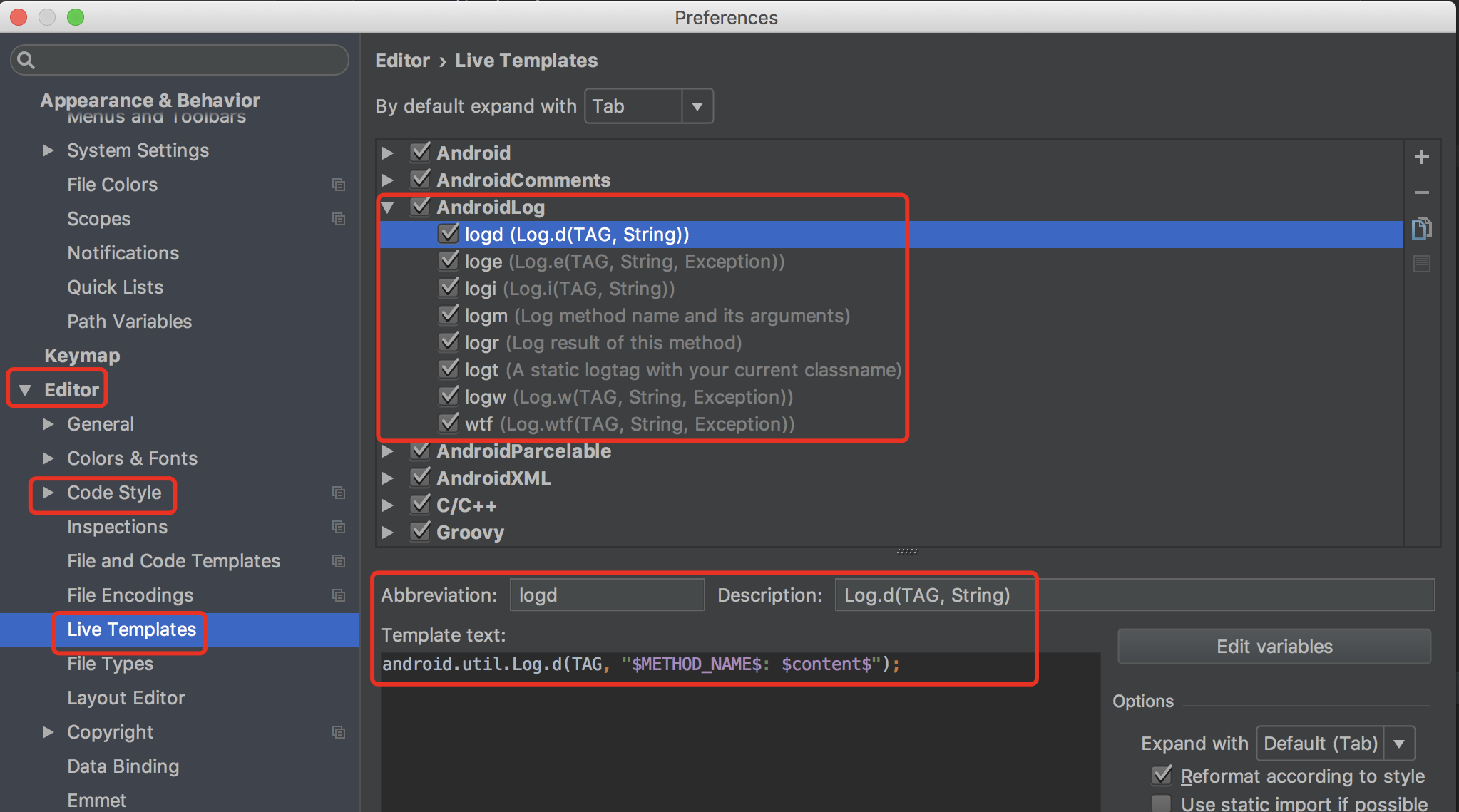Uncheck the AndroidComments group checkbox

point(420,179)
